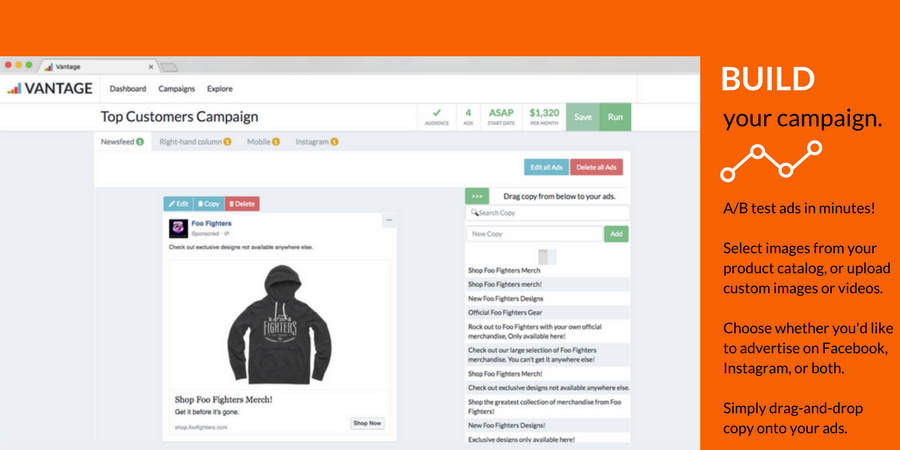This screenshot has height=450, width=900.
Task: Open the Explore menu item
Action: coord(220,89)
